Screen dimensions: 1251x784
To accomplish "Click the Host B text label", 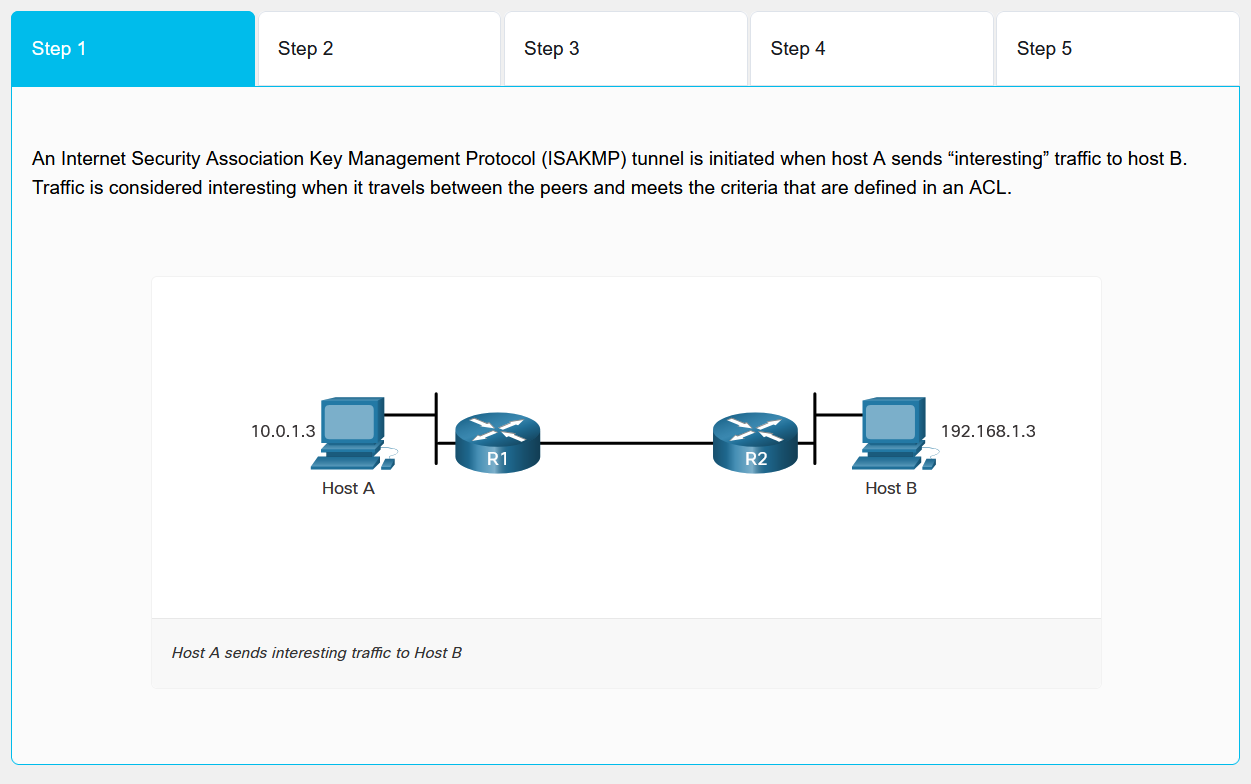I will point(891,489).
